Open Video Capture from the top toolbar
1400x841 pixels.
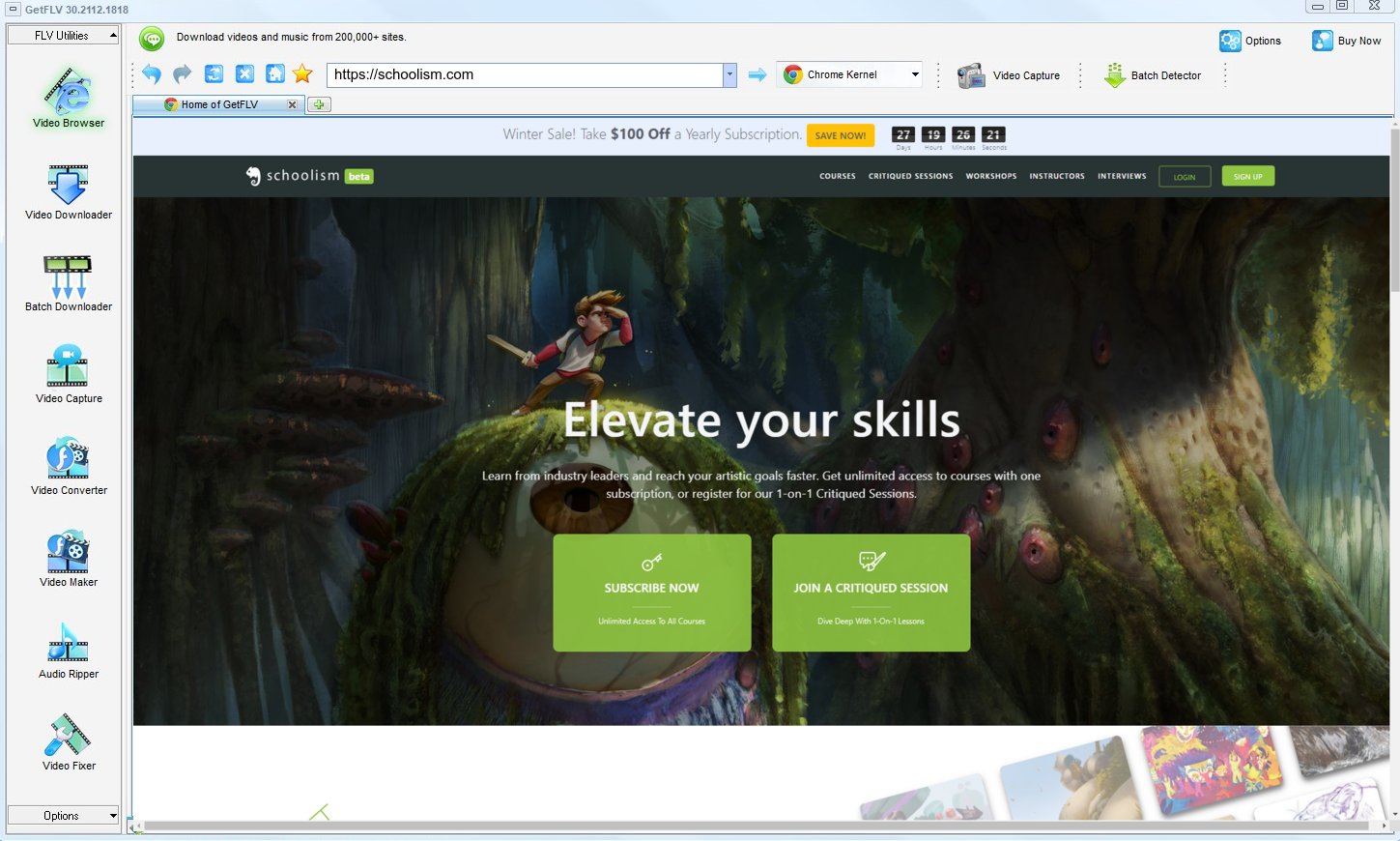(1009, 75)
